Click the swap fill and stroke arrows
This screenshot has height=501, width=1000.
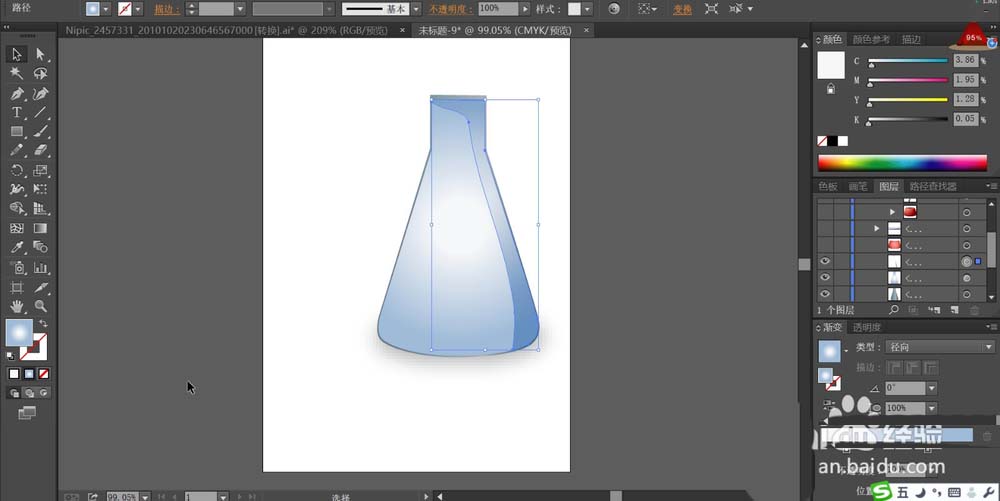43,324
